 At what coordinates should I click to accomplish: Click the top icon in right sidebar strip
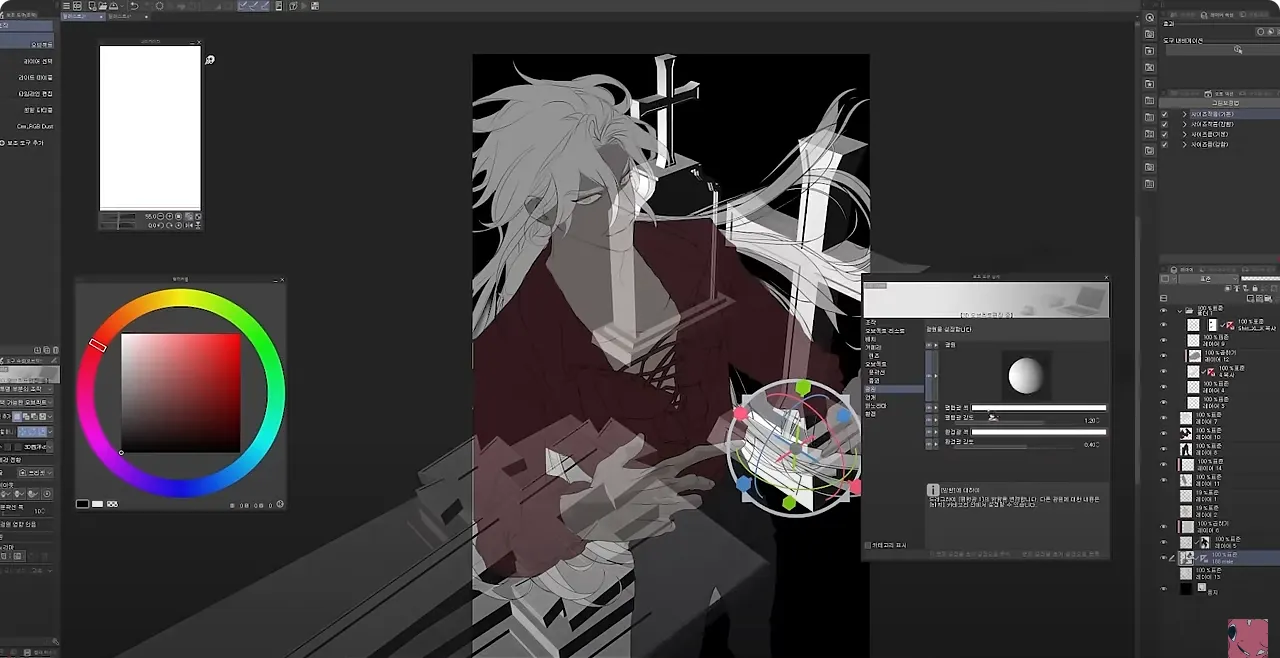click(x=1149, y=18)
